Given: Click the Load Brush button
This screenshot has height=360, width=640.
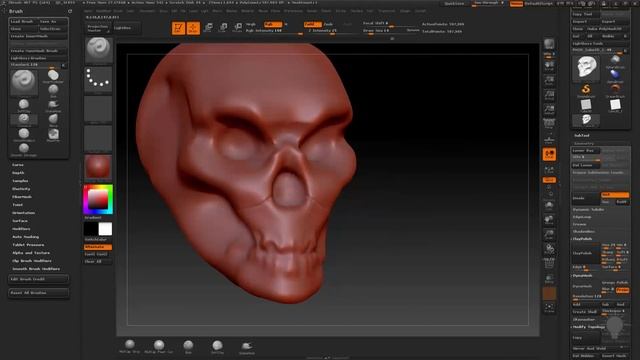Looking at the screenshot, I should click(x=23, y=21).
